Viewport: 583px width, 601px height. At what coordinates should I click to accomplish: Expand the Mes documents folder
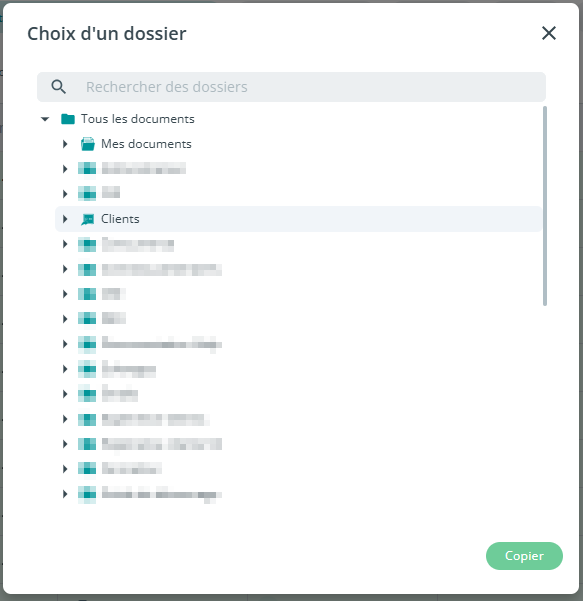click(65, 144)
